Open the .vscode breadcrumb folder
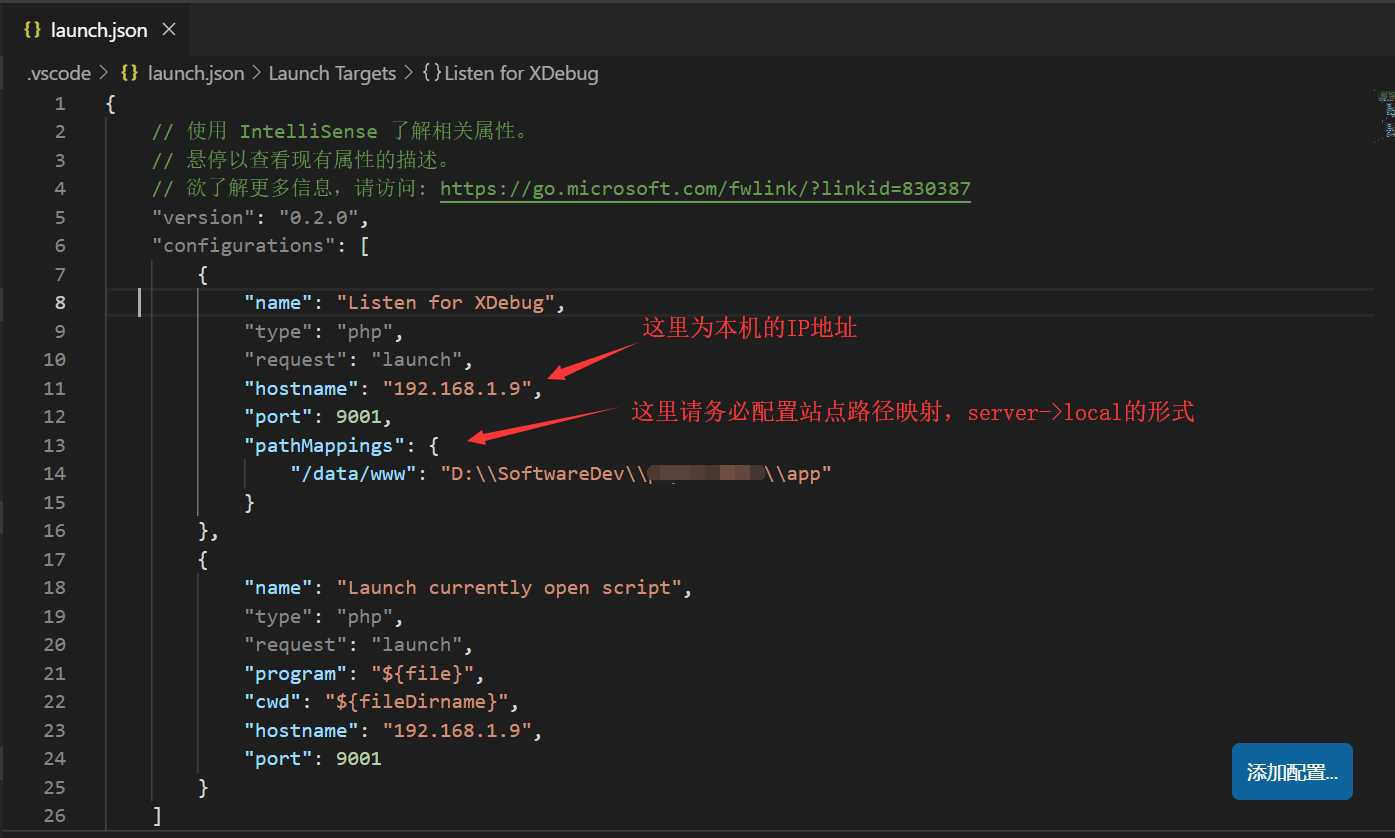 click(59, 73)
